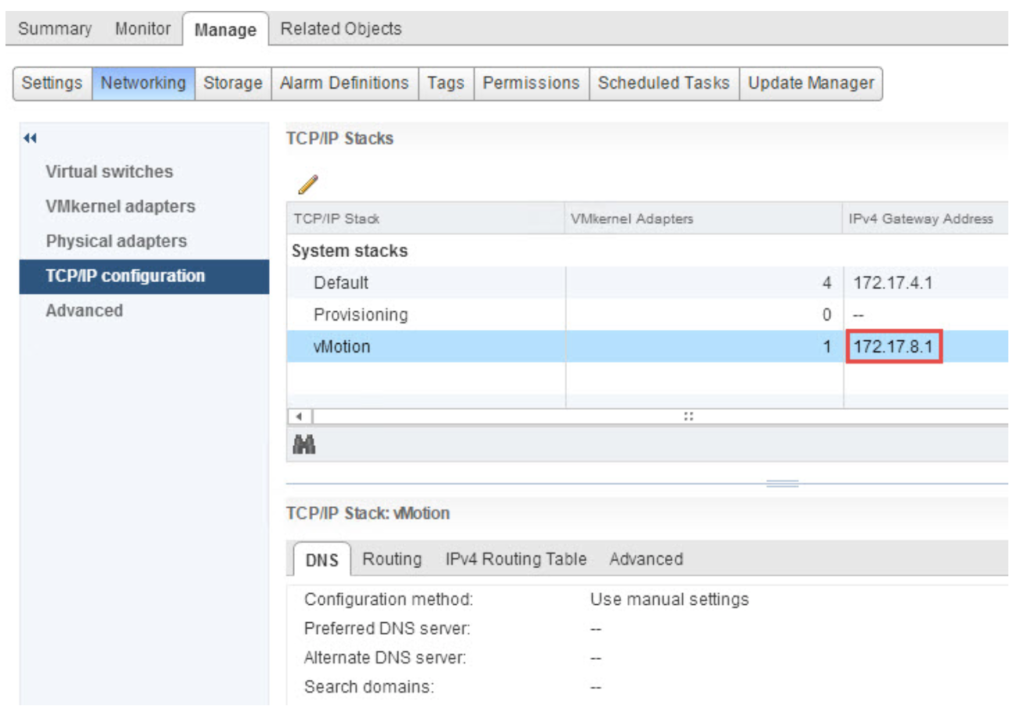Select the DNS detail tab
The image size is (1024, 724).
(322, 560)
